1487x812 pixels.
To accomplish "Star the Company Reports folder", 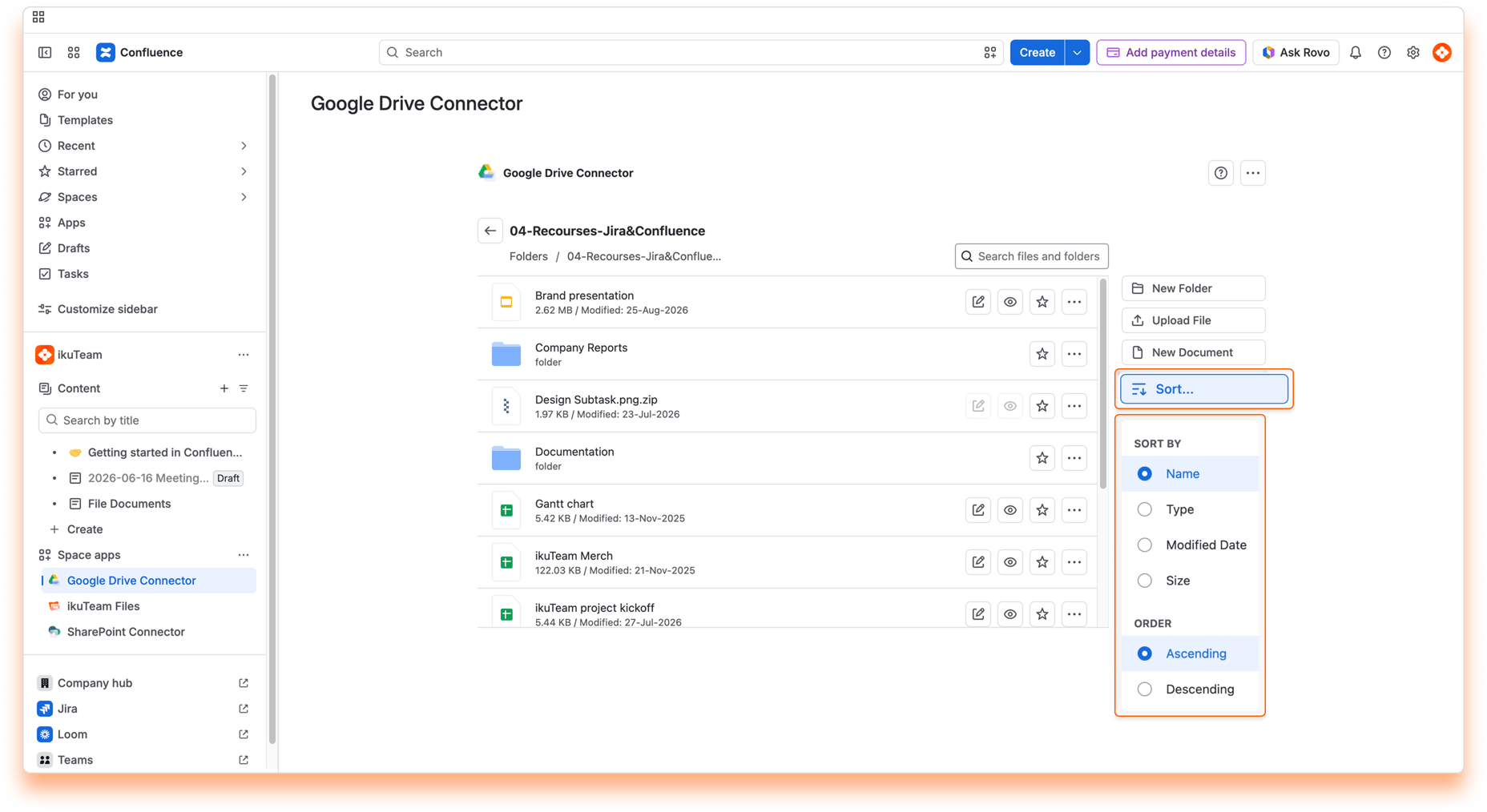I will pyautogui.click(x=1042, y=354).
